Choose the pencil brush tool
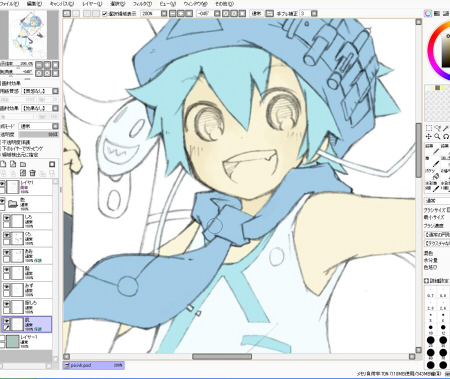The image size is (450, 379). click(x=433, y=149)
